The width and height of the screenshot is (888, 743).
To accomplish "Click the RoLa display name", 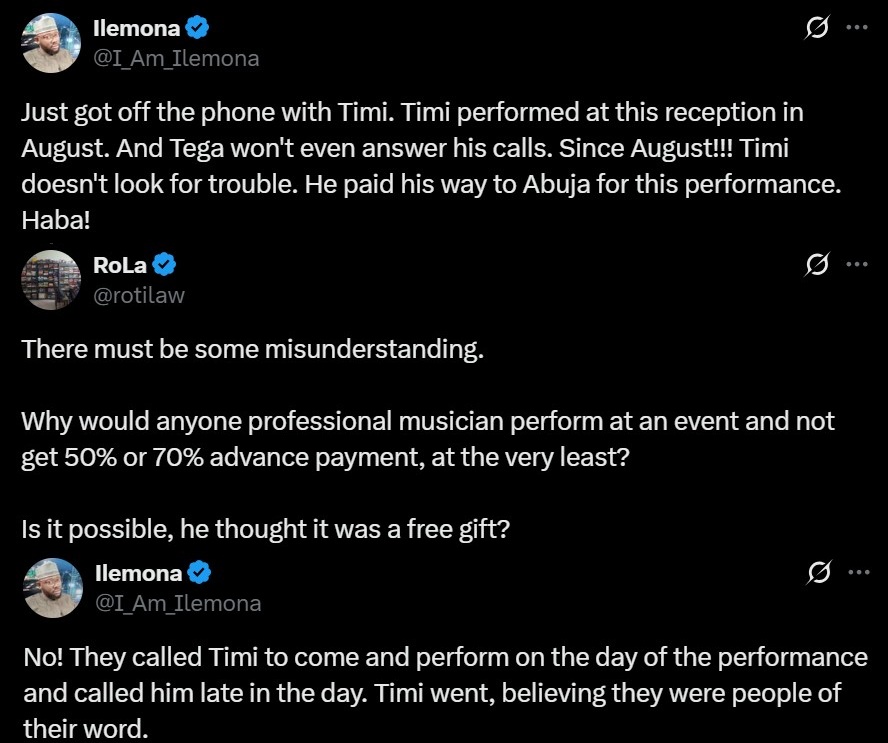I will pos(121,265).
